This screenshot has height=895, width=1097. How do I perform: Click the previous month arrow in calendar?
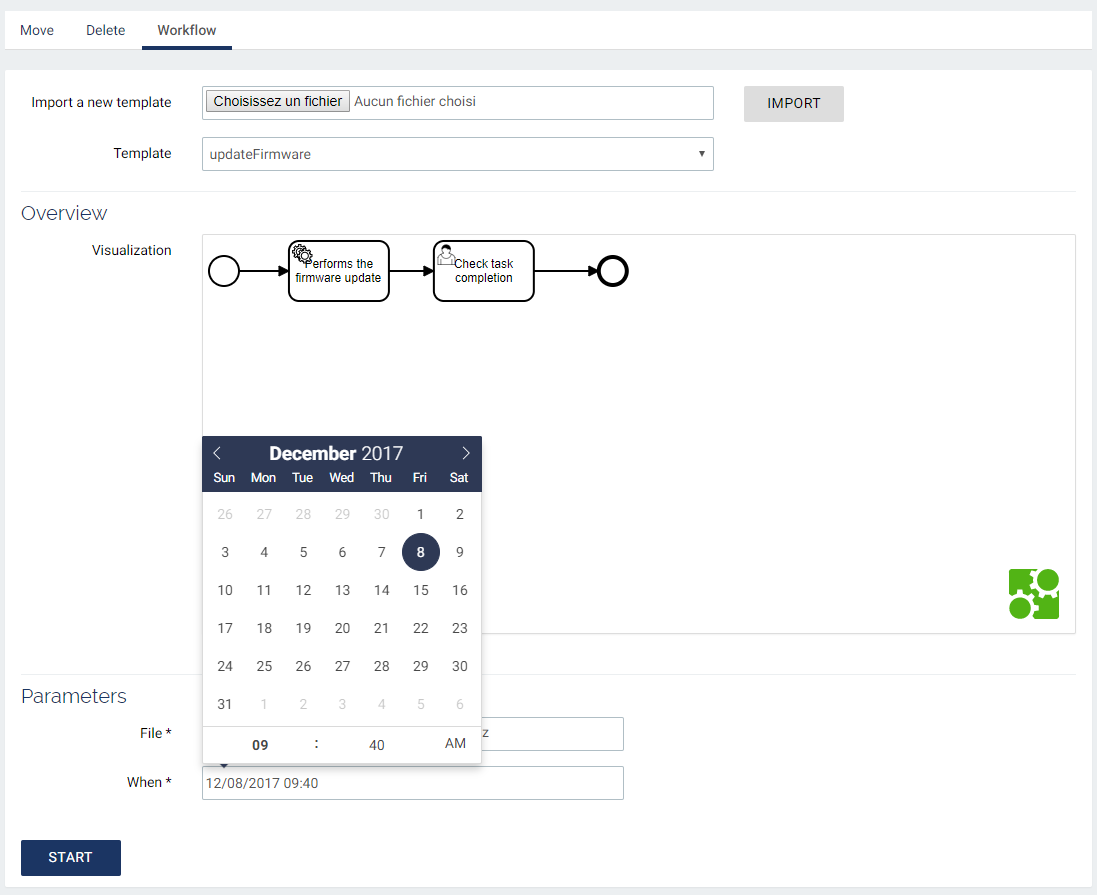tap(217, 453)
